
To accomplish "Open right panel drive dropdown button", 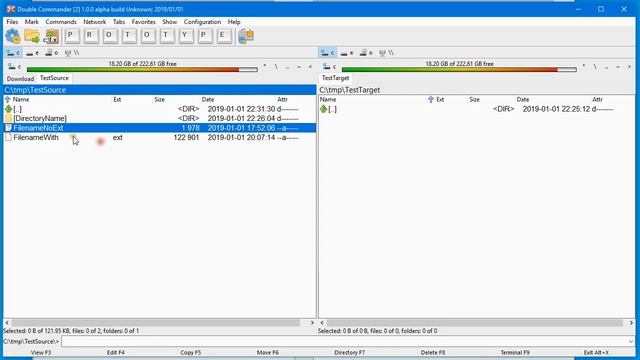I will click(329, 67).
